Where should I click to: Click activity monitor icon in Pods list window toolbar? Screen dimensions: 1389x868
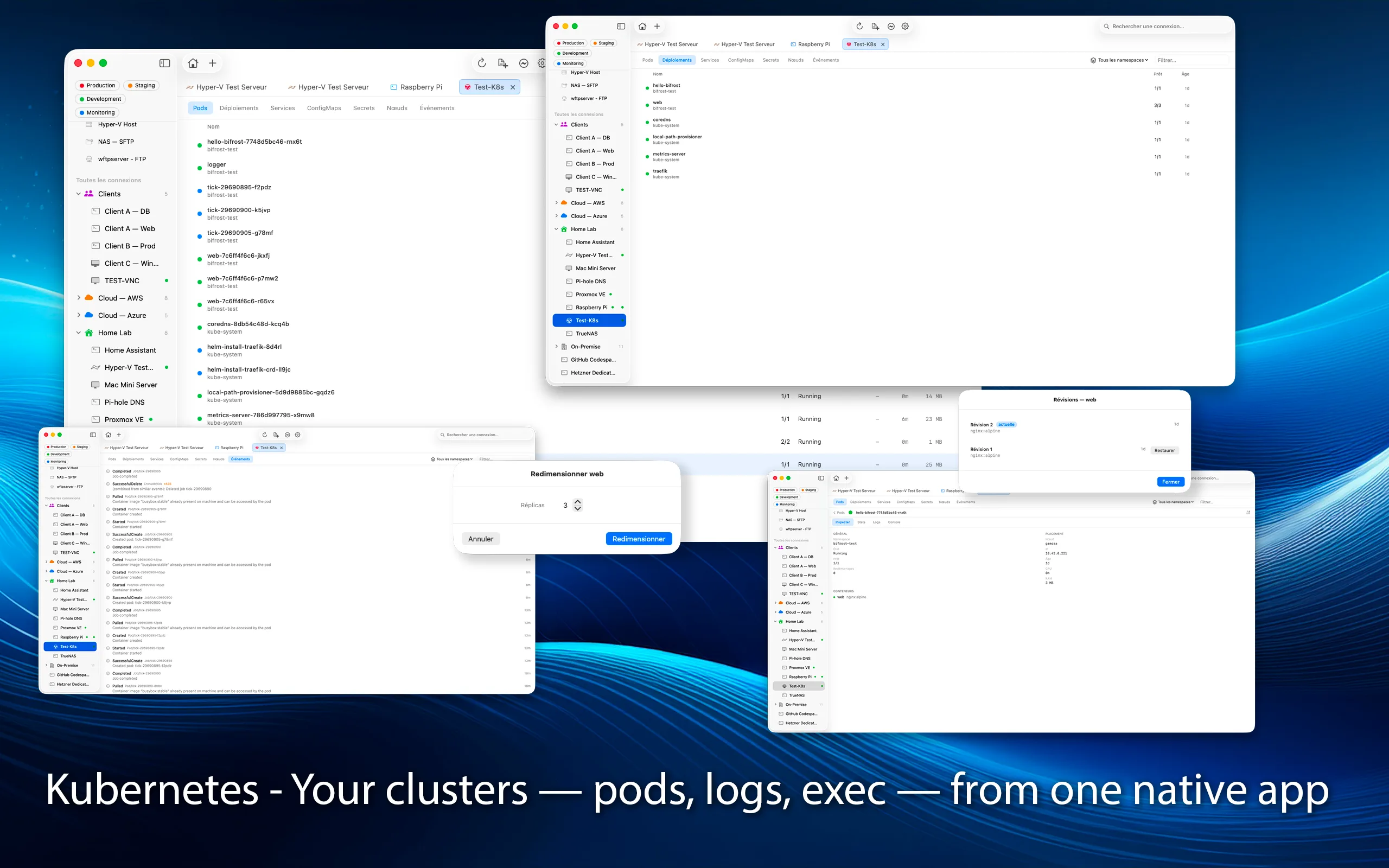[524, 63]
